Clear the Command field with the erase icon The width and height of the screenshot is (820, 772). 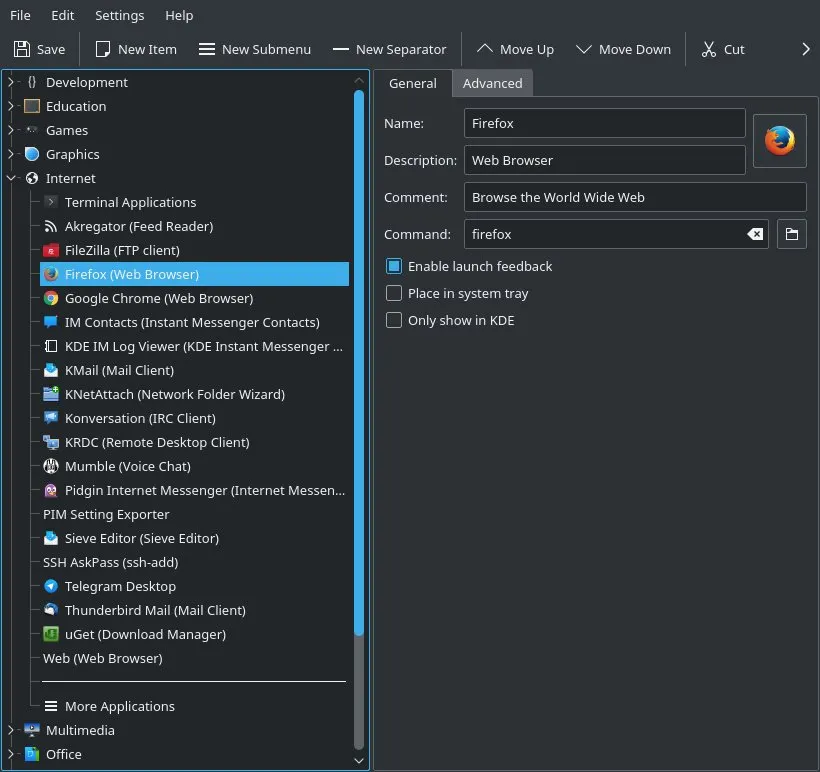pyautogui.click(x=755, y=234)
